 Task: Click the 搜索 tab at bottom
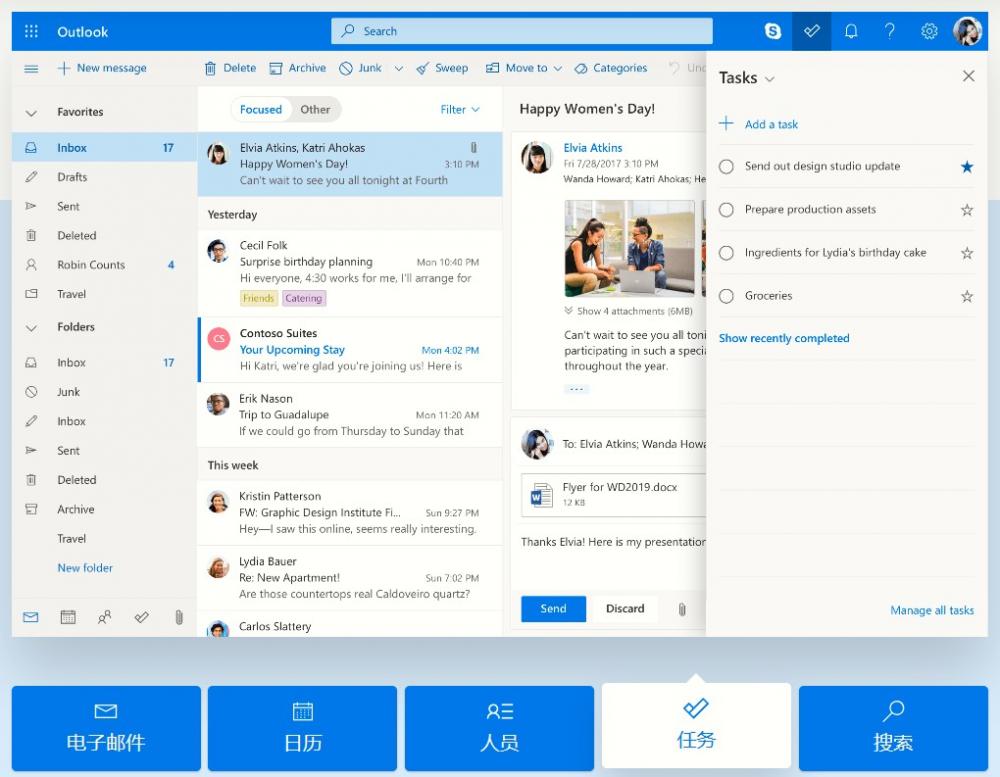(893, 728)
